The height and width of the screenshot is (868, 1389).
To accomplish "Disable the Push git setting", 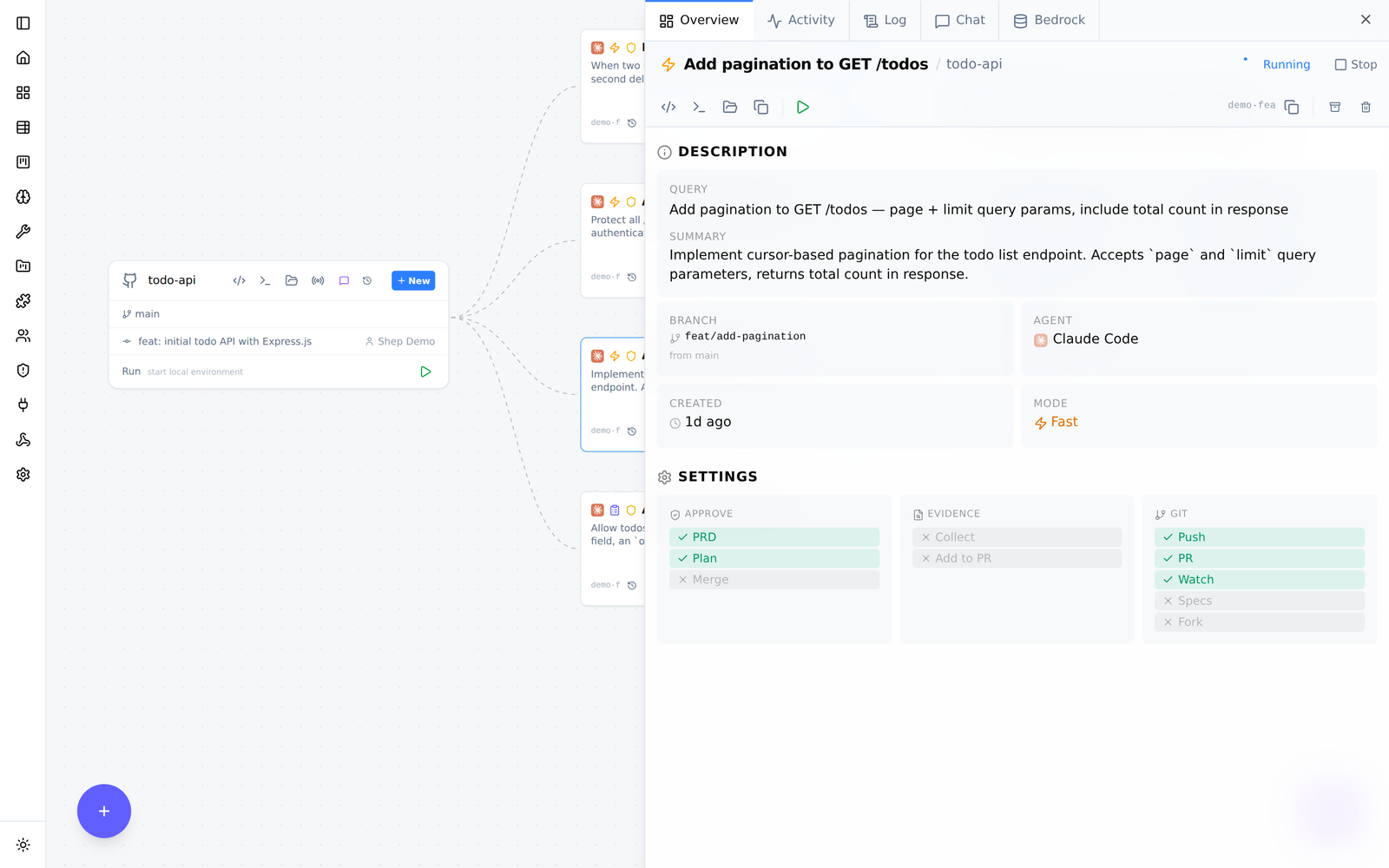I will 1260,537.
